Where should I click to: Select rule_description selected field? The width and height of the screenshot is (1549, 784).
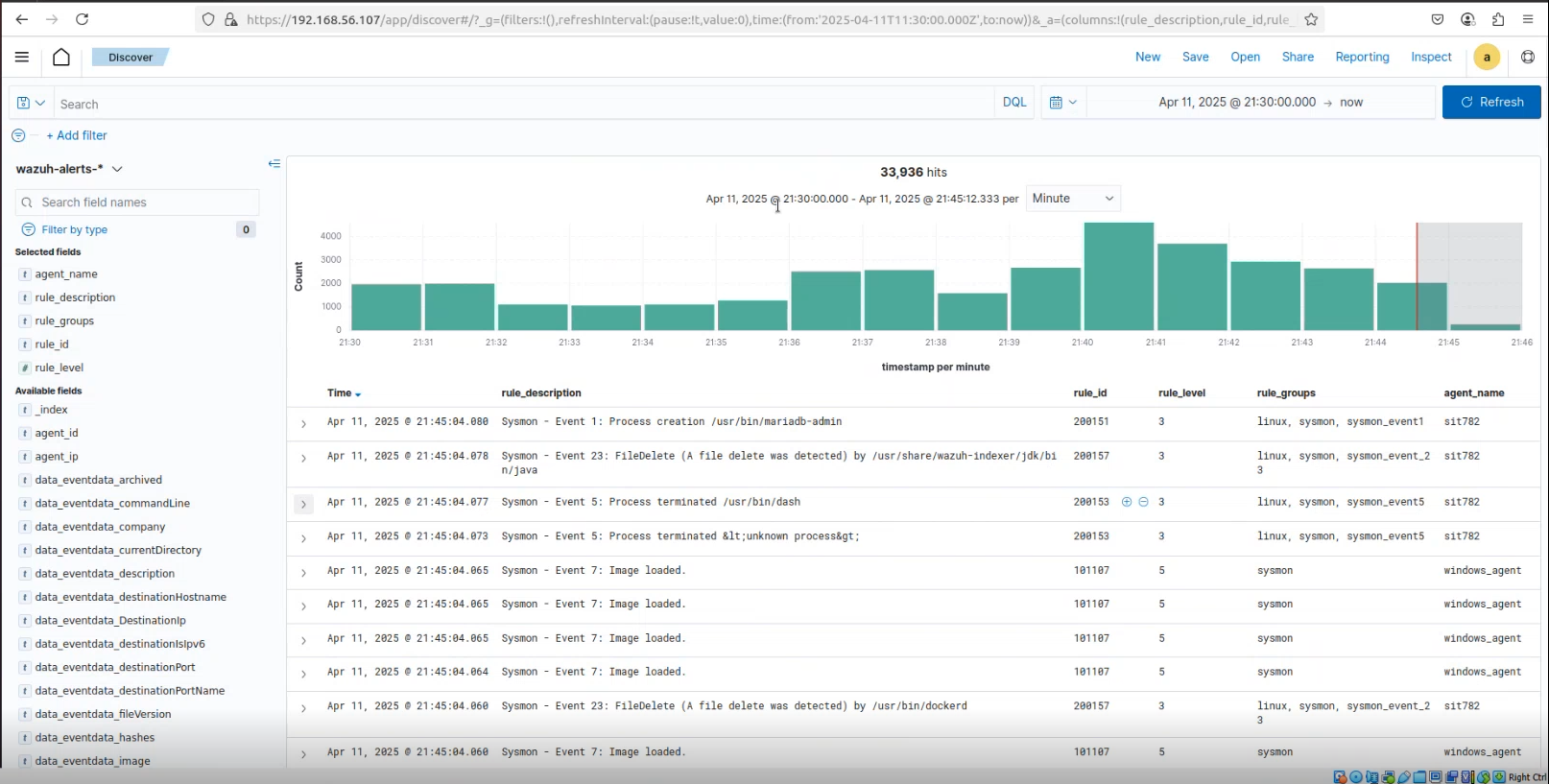[75, 297]
